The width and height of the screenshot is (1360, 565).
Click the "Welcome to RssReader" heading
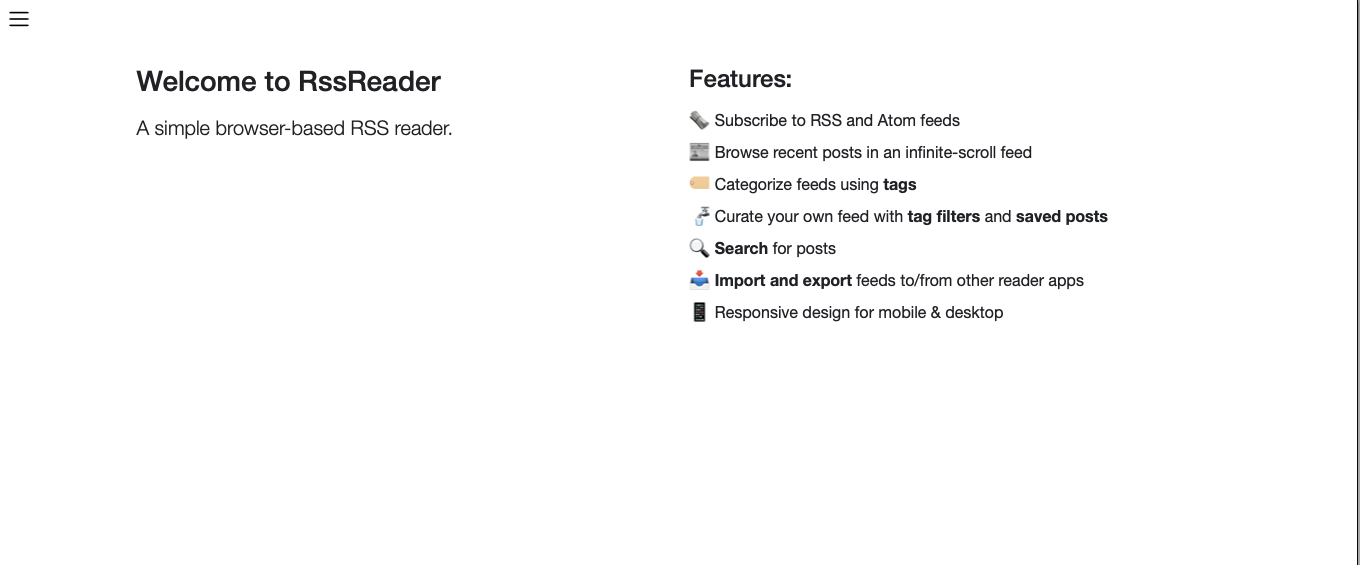288,81
